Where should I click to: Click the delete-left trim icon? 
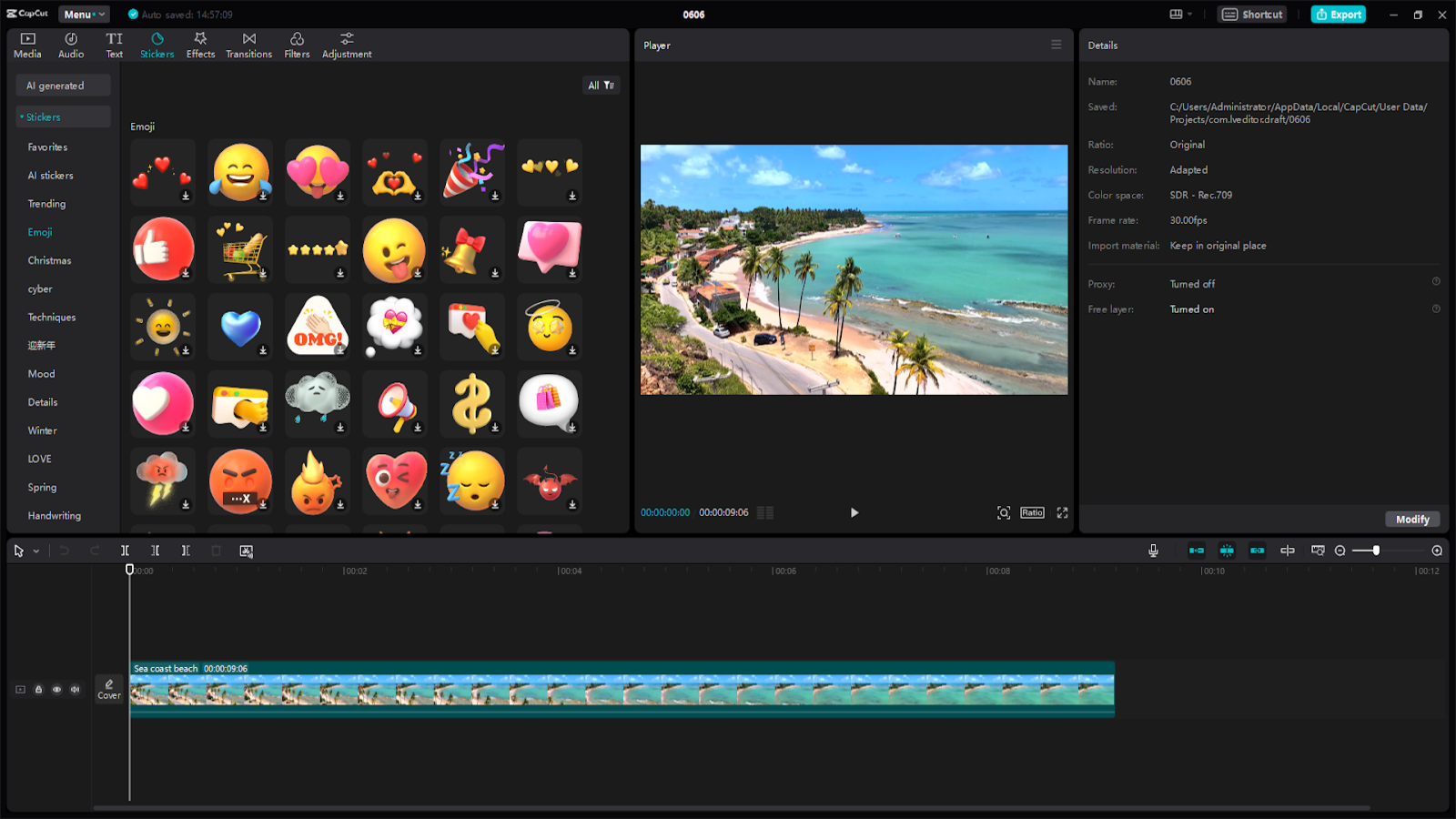155,551
